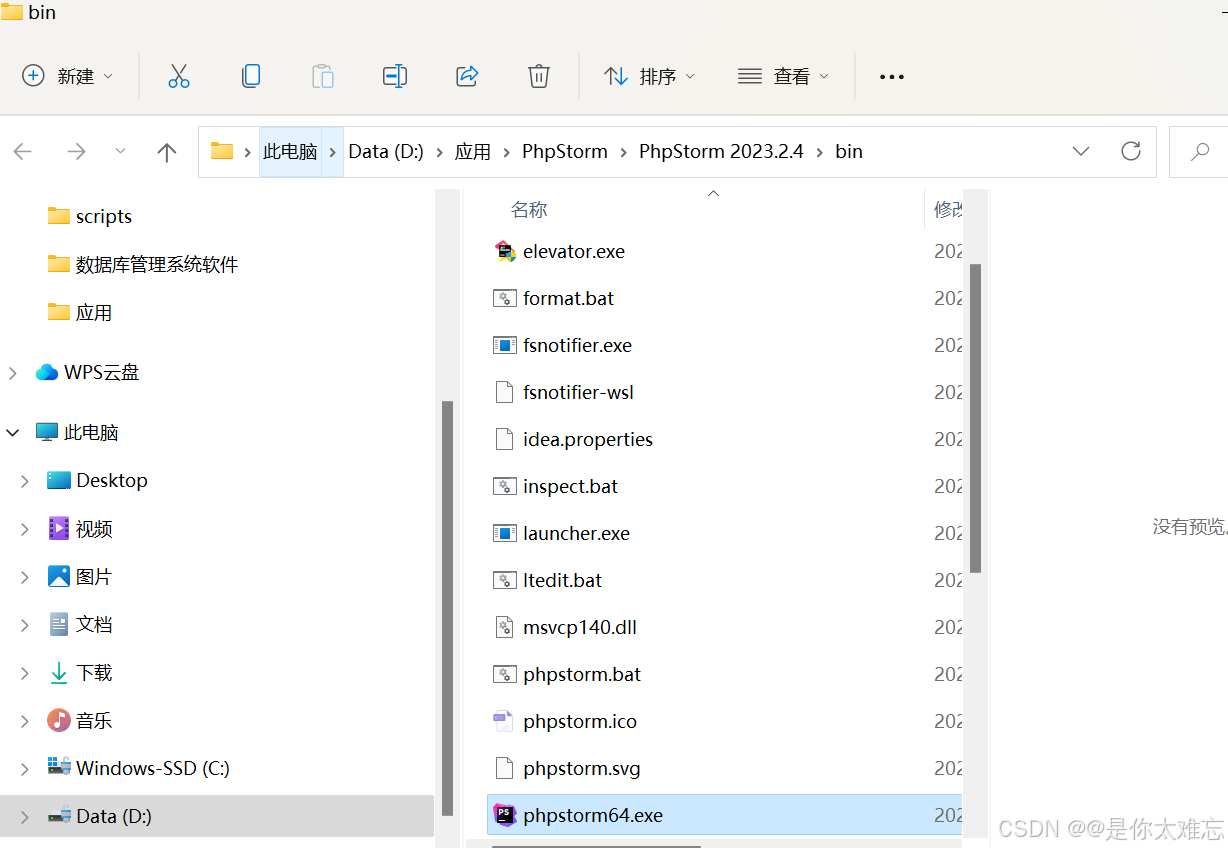
Task: Select format.bat file
Action: pos(724,298)
